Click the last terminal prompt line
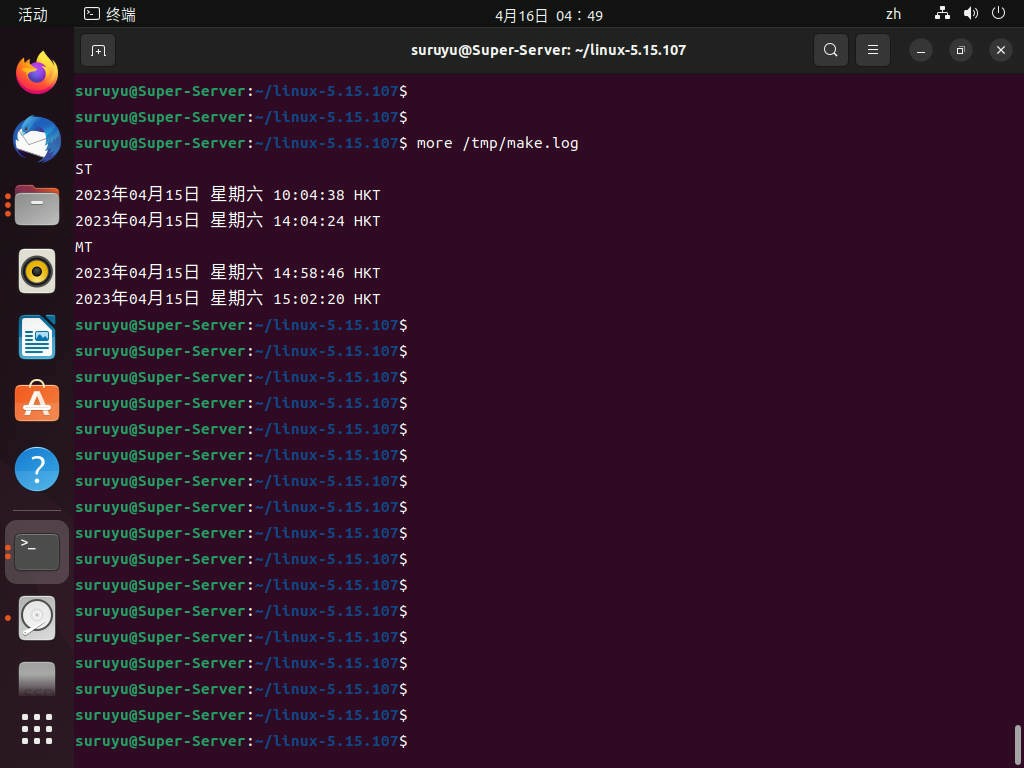 click(500, 741)
